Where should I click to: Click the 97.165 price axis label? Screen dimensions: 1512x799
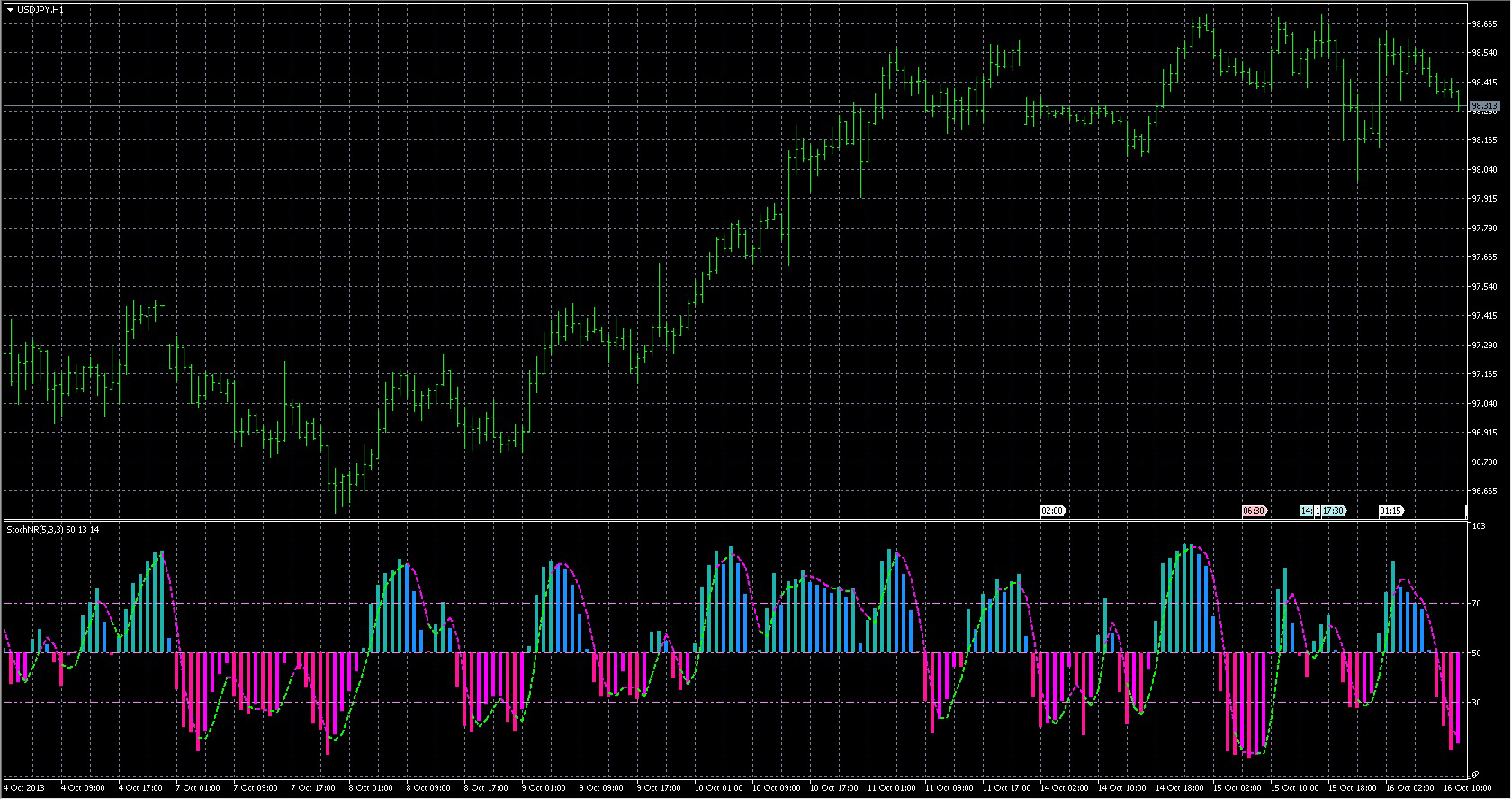[1484, 374]
